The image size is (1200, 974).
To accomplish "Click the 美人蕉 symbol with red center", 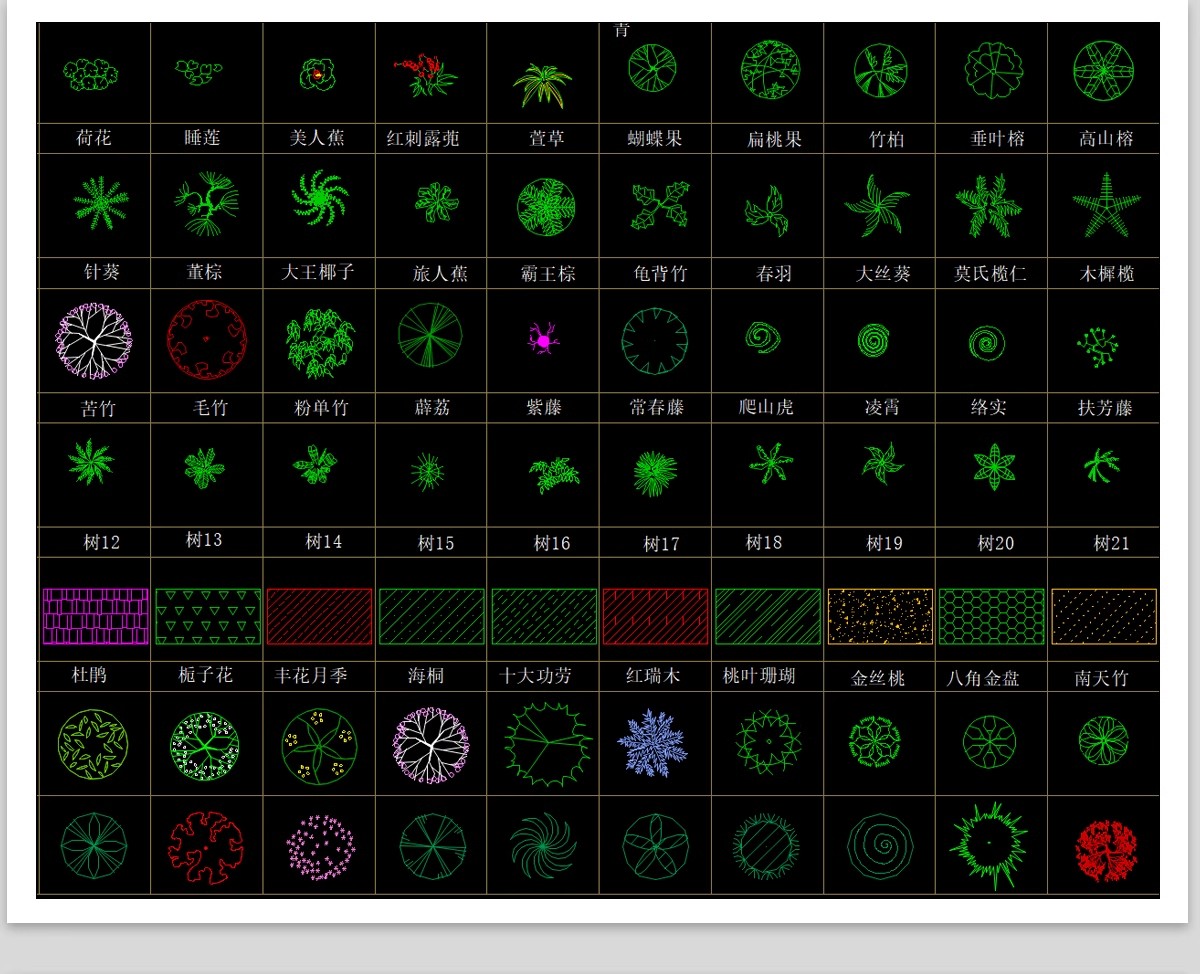I will point(318,74).
